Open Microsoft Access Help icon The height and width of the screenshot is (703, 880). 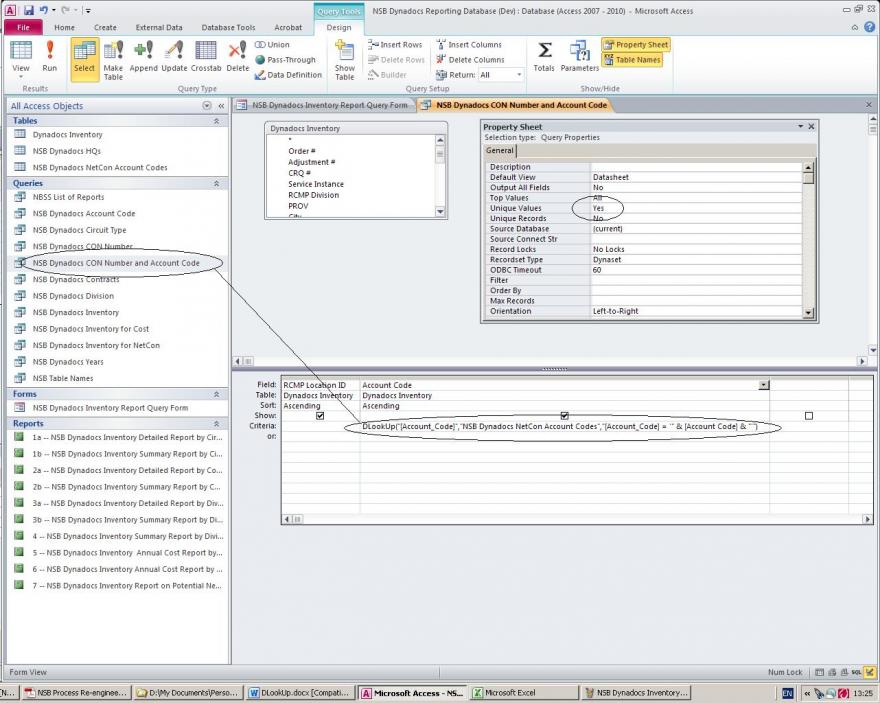click(x=869, y=26)
